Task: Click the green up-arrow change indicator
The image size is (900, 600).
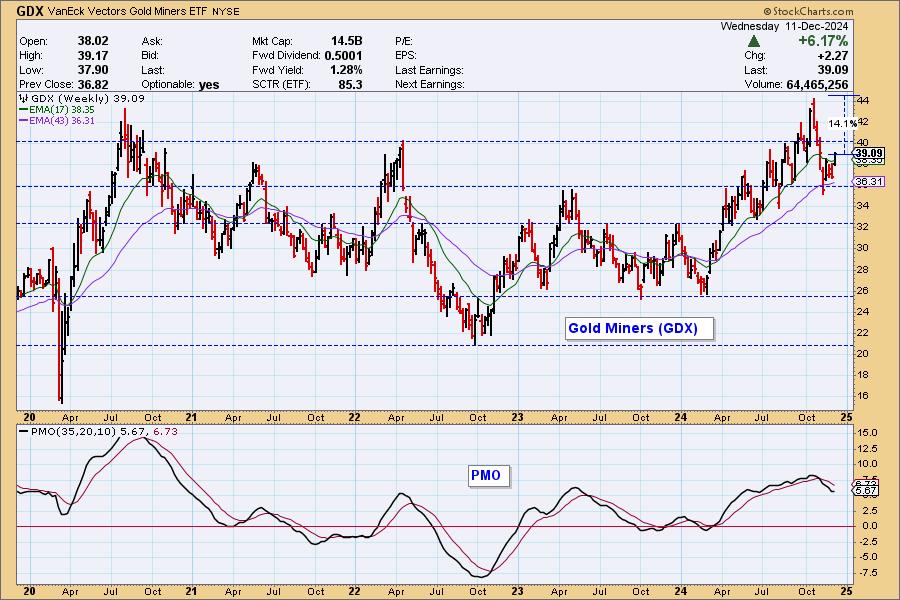Action: [x=754, y=41]
